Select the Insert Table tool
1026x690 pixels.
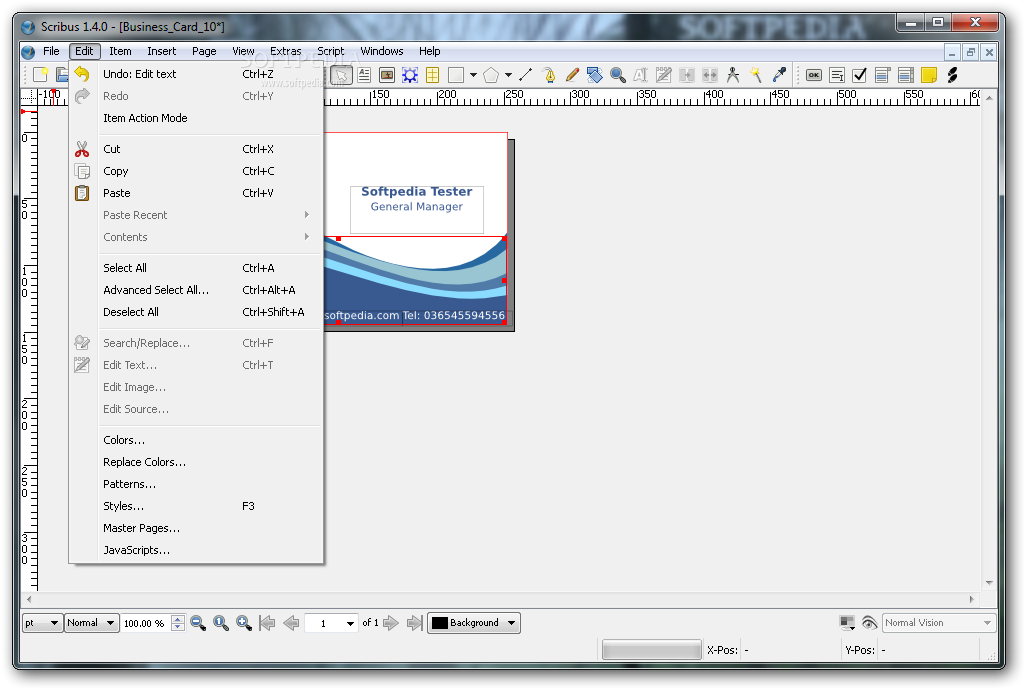coord(433,75)
